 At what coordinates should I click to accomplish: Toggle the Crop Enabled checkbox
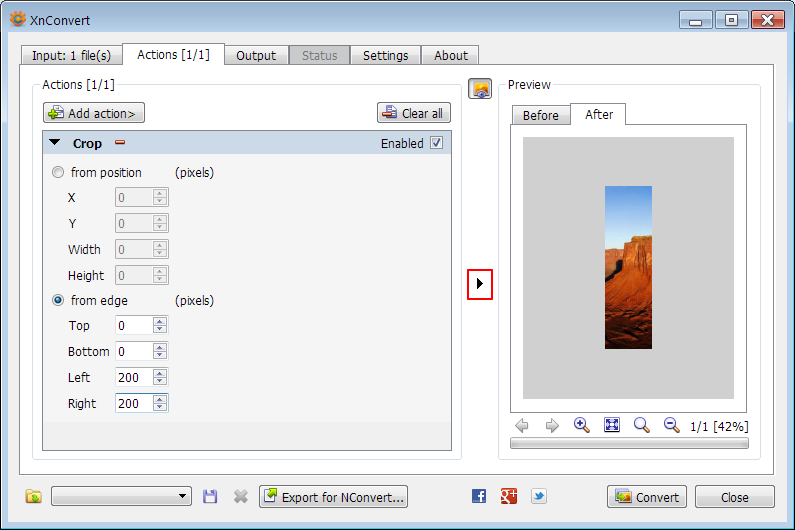point(436,143)
